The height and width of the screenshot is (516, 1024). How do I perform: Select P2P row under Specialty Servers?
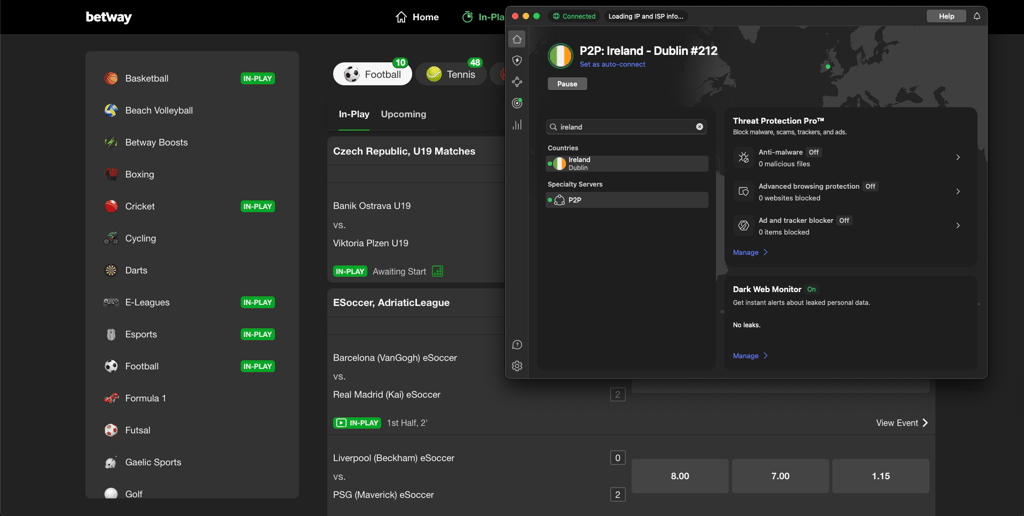[x=627, y=200]
